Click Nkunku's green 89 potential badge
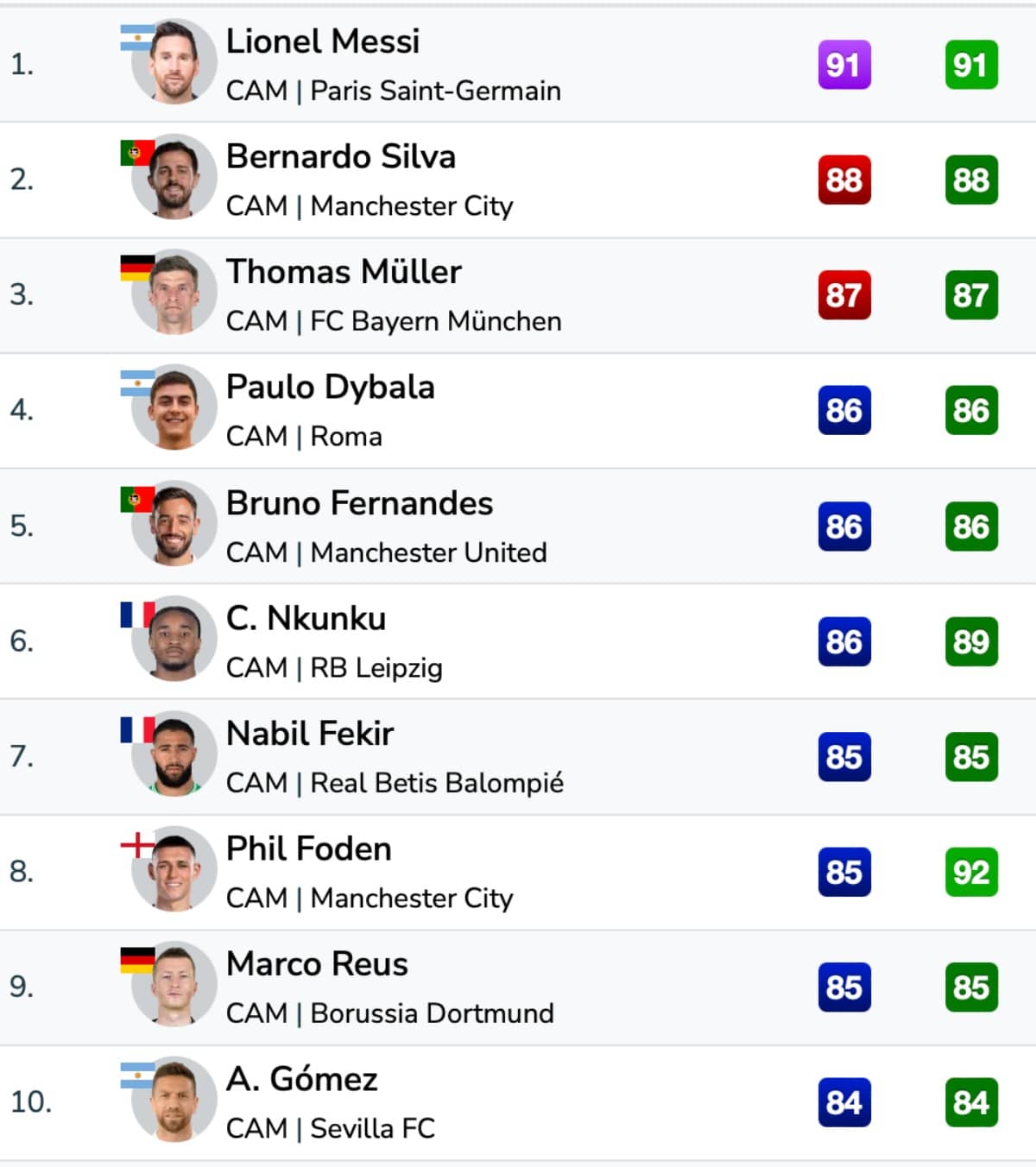This screenshot has width=1036, height=1167. click(971, 641)
